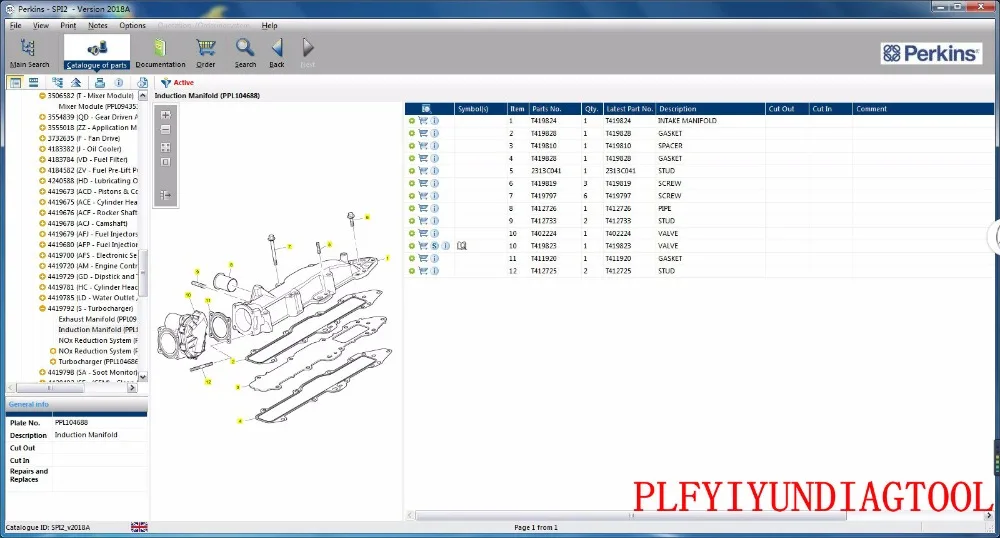
Task: Open the Print menu
Action: tap(68, 25)
